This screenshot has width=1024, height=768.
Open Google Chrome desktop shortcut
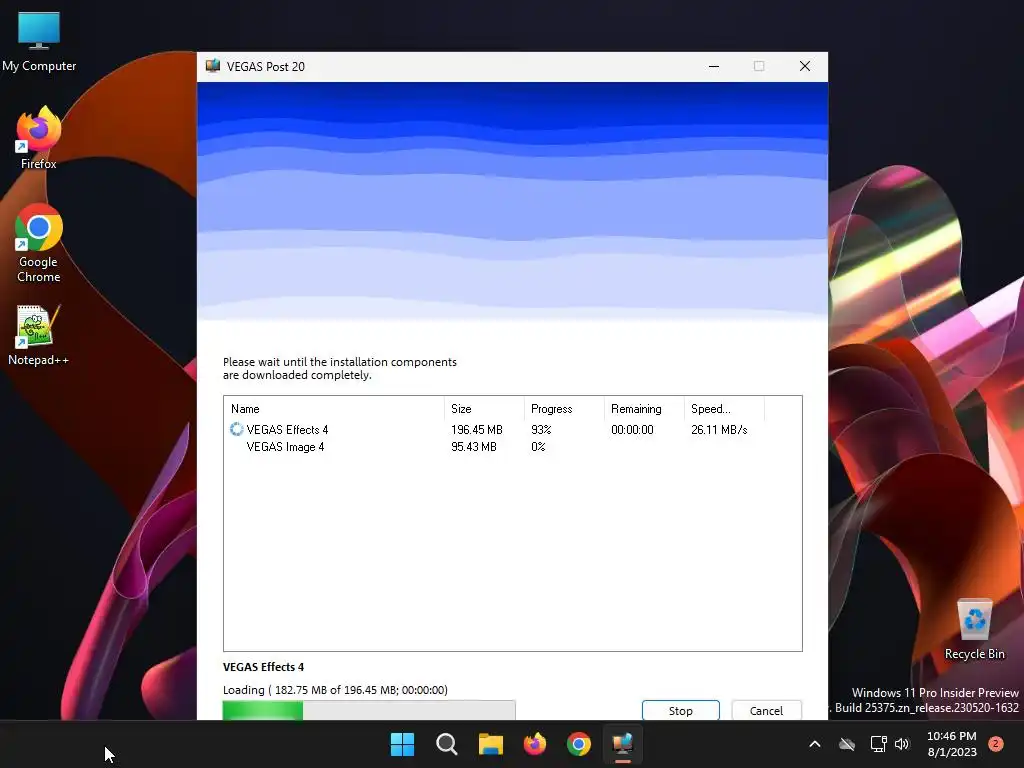point(39,243)
